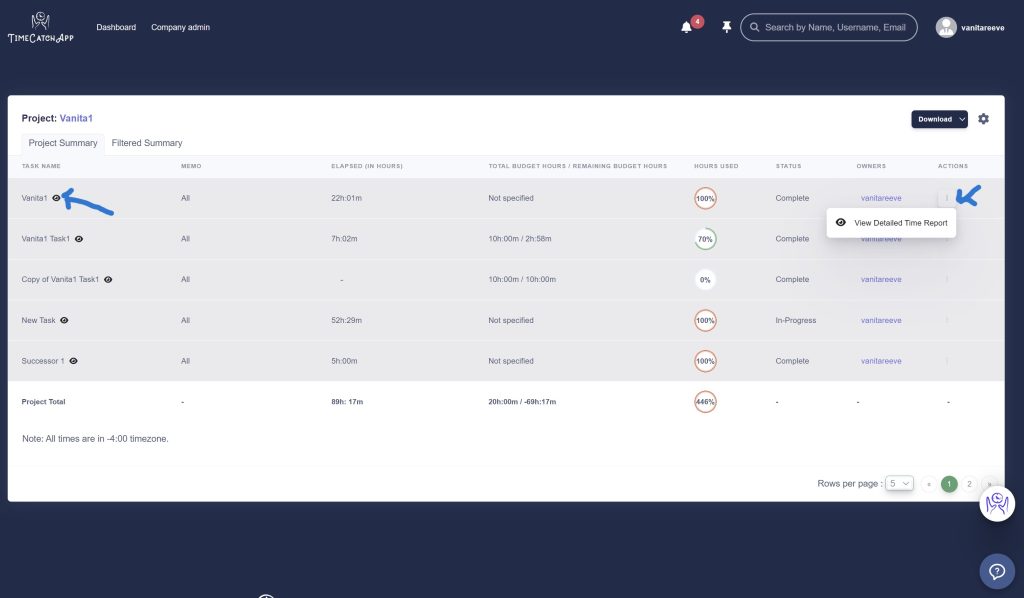Open the Company admin link
The width and height of the screenshot is (1024, 598).
180,27
